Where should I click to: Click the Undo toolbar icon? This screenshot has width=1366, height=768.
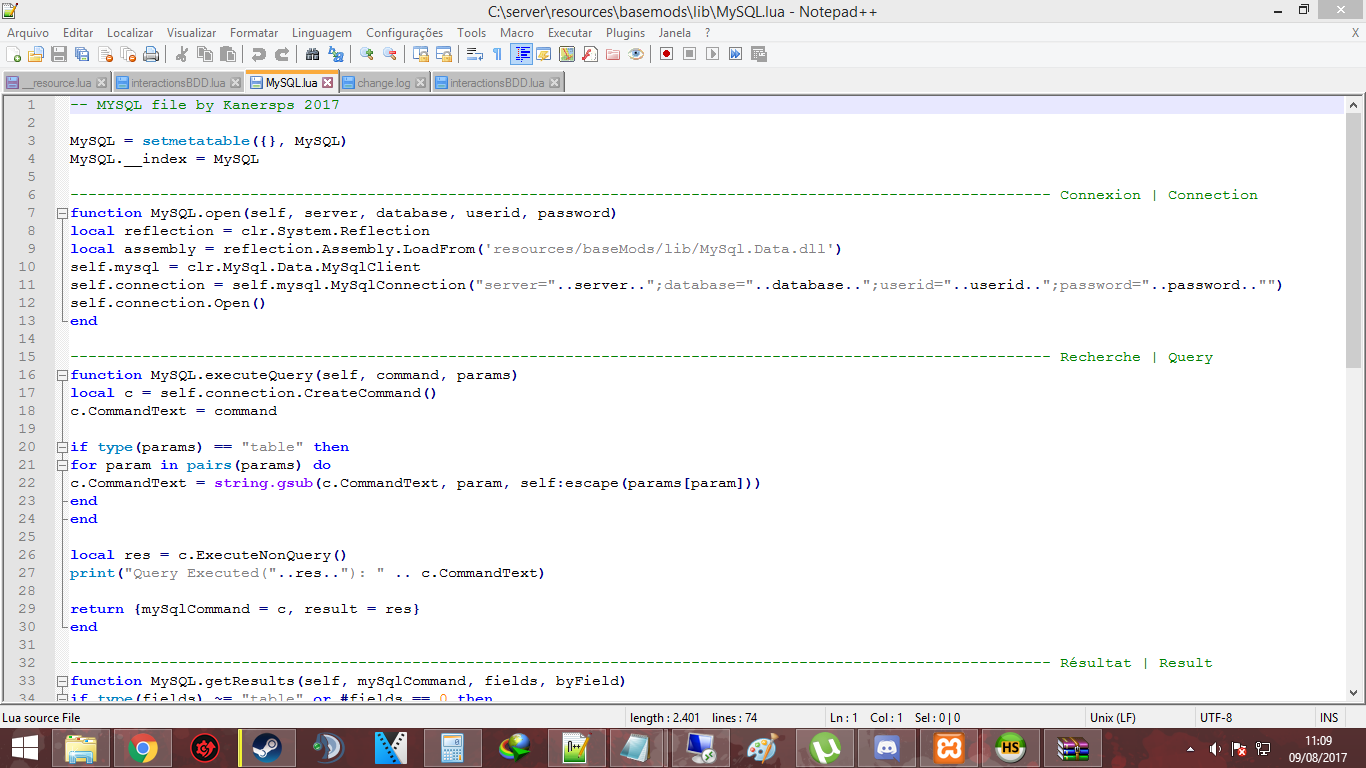pyautogui.click(x=258, y=54)
